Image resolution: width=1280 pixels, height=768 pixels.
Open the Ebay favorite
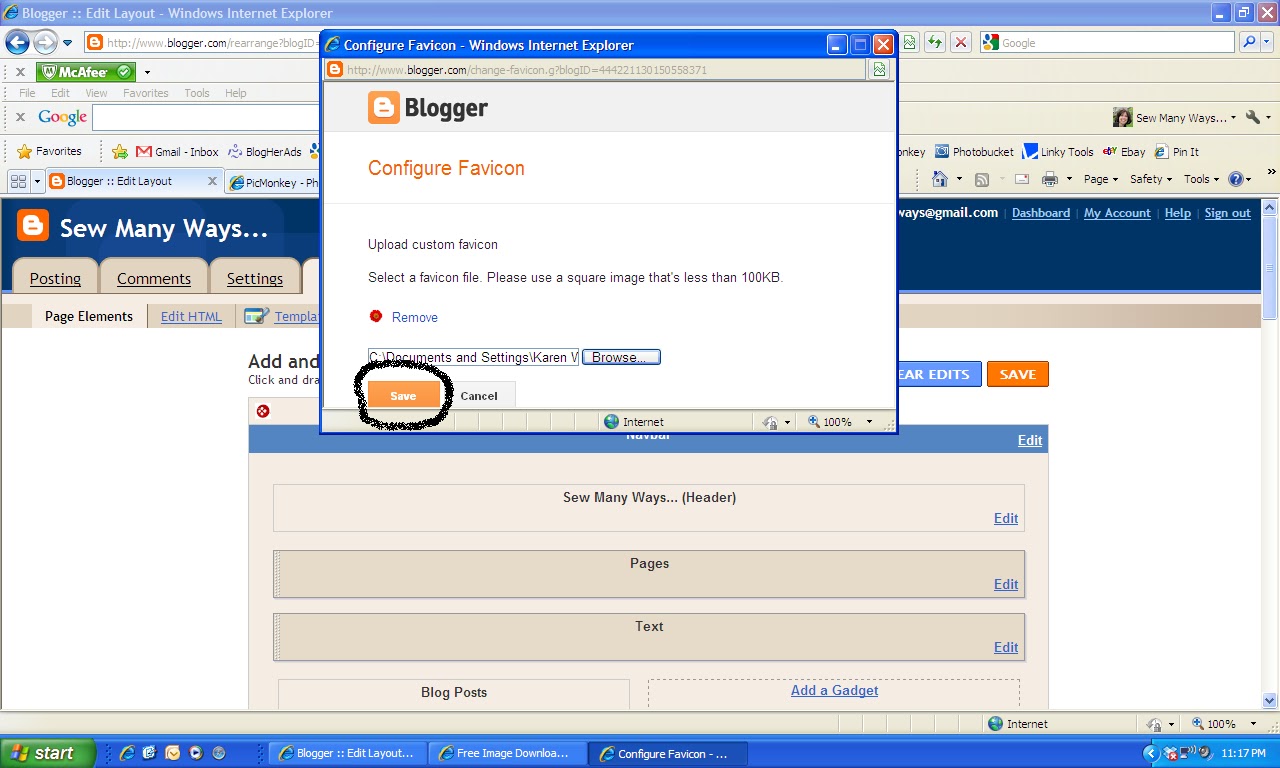[x=1124, y=152]
